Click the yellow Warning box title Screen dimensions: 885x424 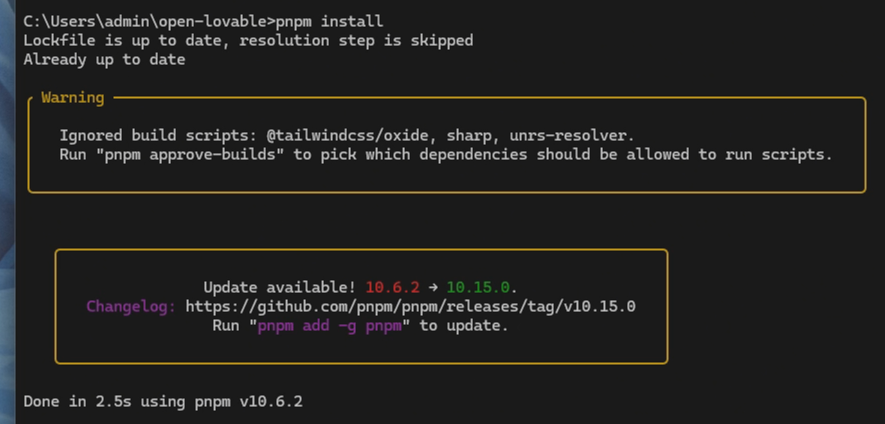(x=73, y=98)
